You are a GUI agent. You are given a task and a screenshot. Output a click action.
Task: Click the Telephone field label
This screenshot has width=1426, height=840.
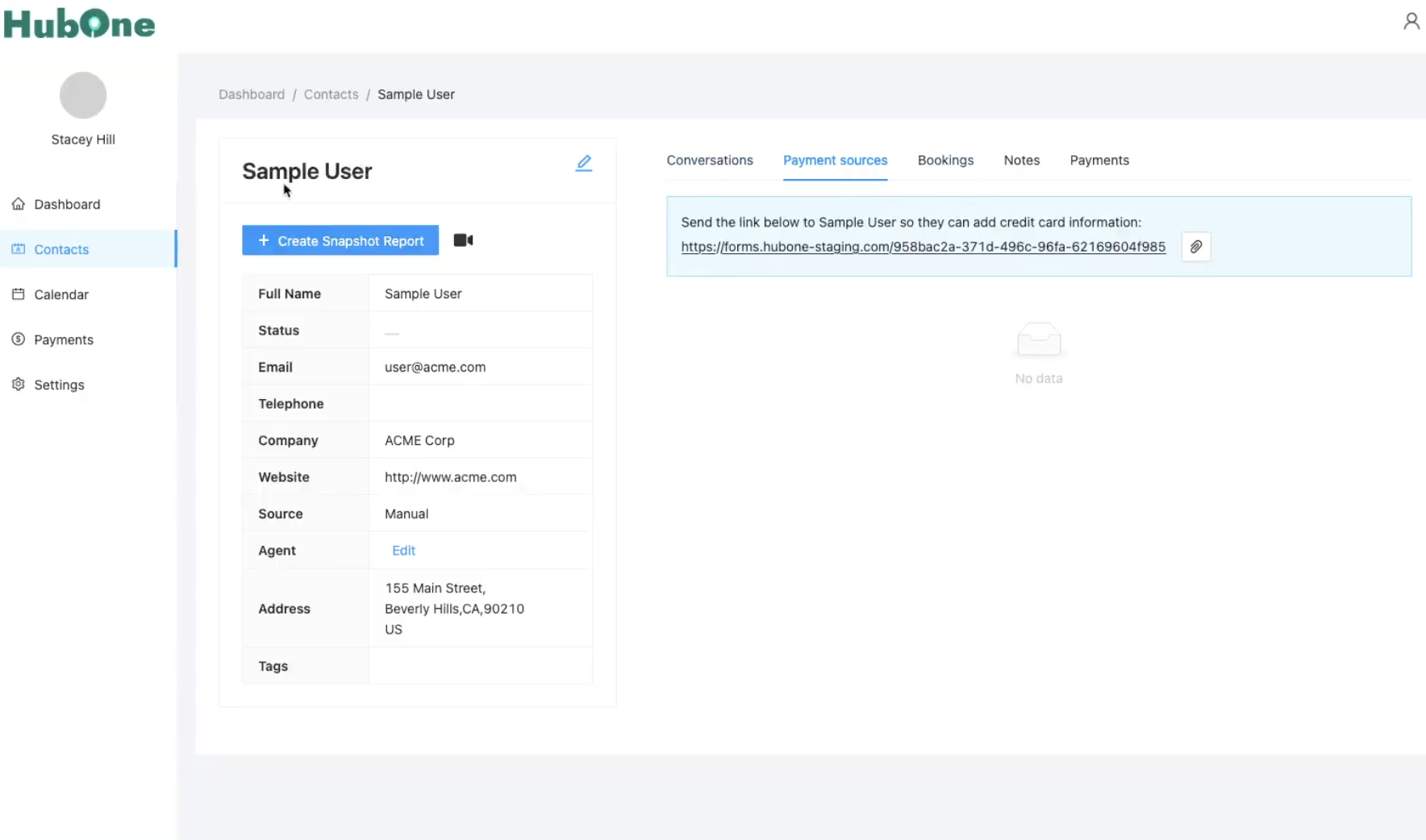291,404
